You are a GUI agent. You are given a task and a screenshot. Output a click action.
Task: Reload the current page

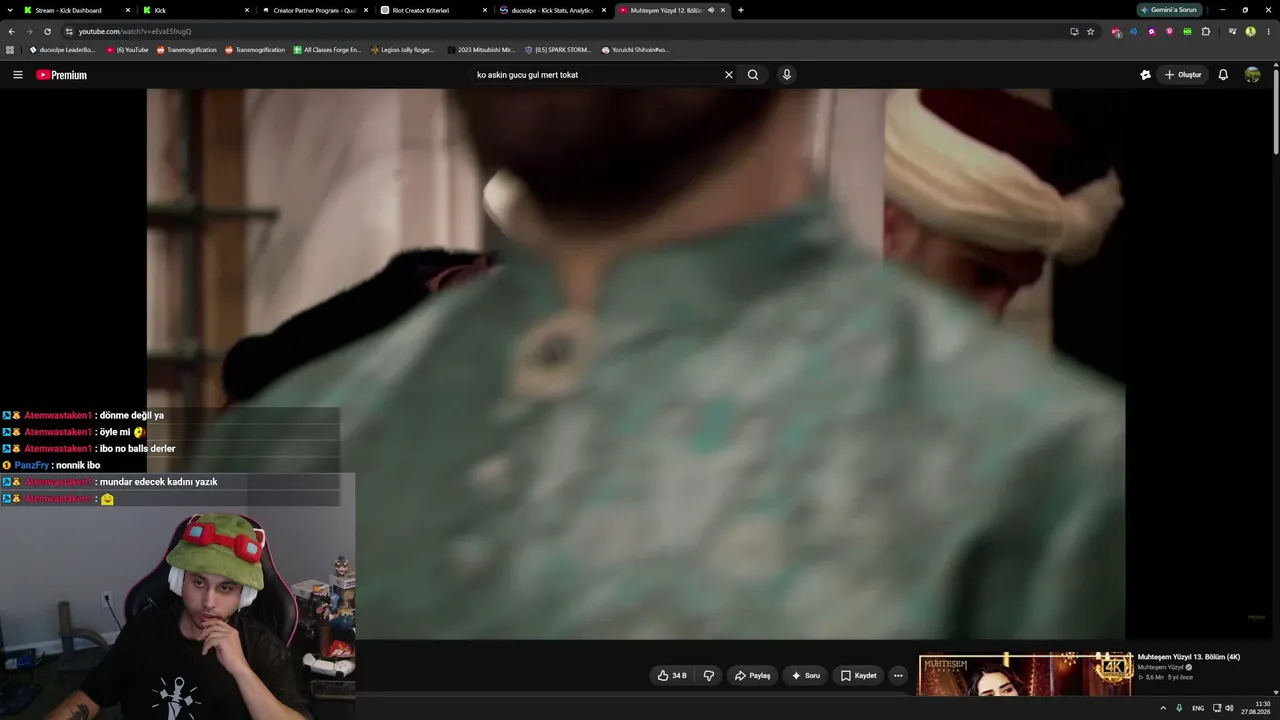(47, 31)
